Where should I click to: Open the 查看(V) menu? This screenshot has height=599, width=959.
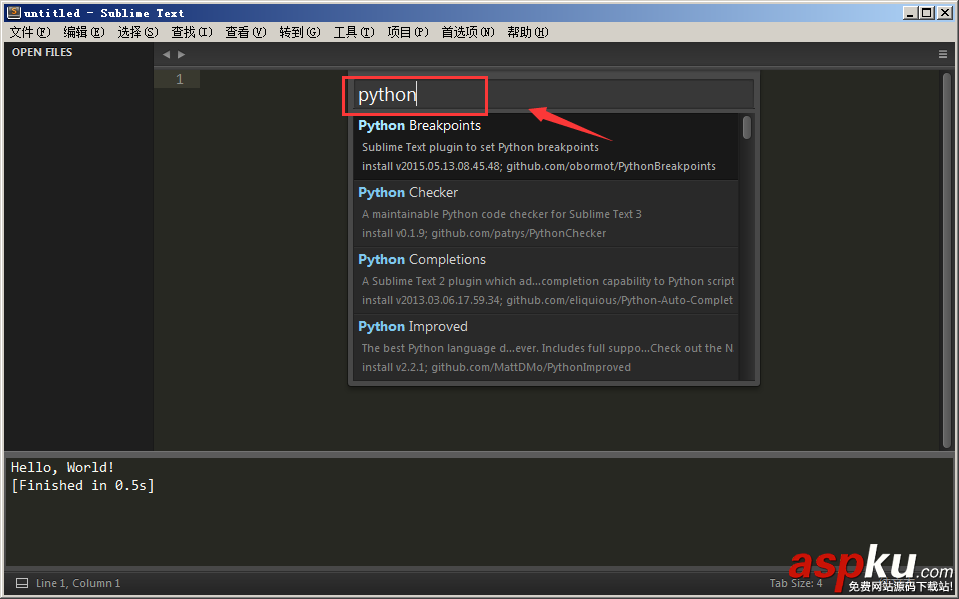[245, 32]
